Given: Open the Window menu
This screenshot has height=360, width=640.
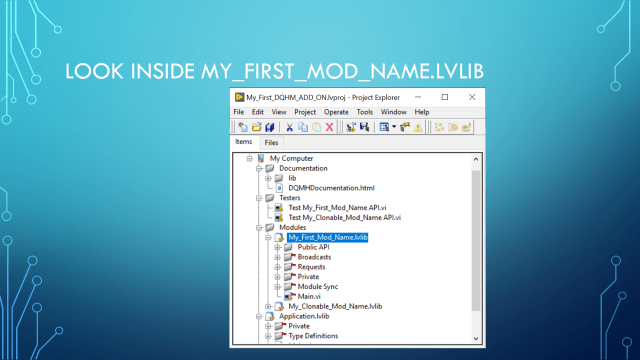Looking at the screenshot, I should click(x=393, y=112).
